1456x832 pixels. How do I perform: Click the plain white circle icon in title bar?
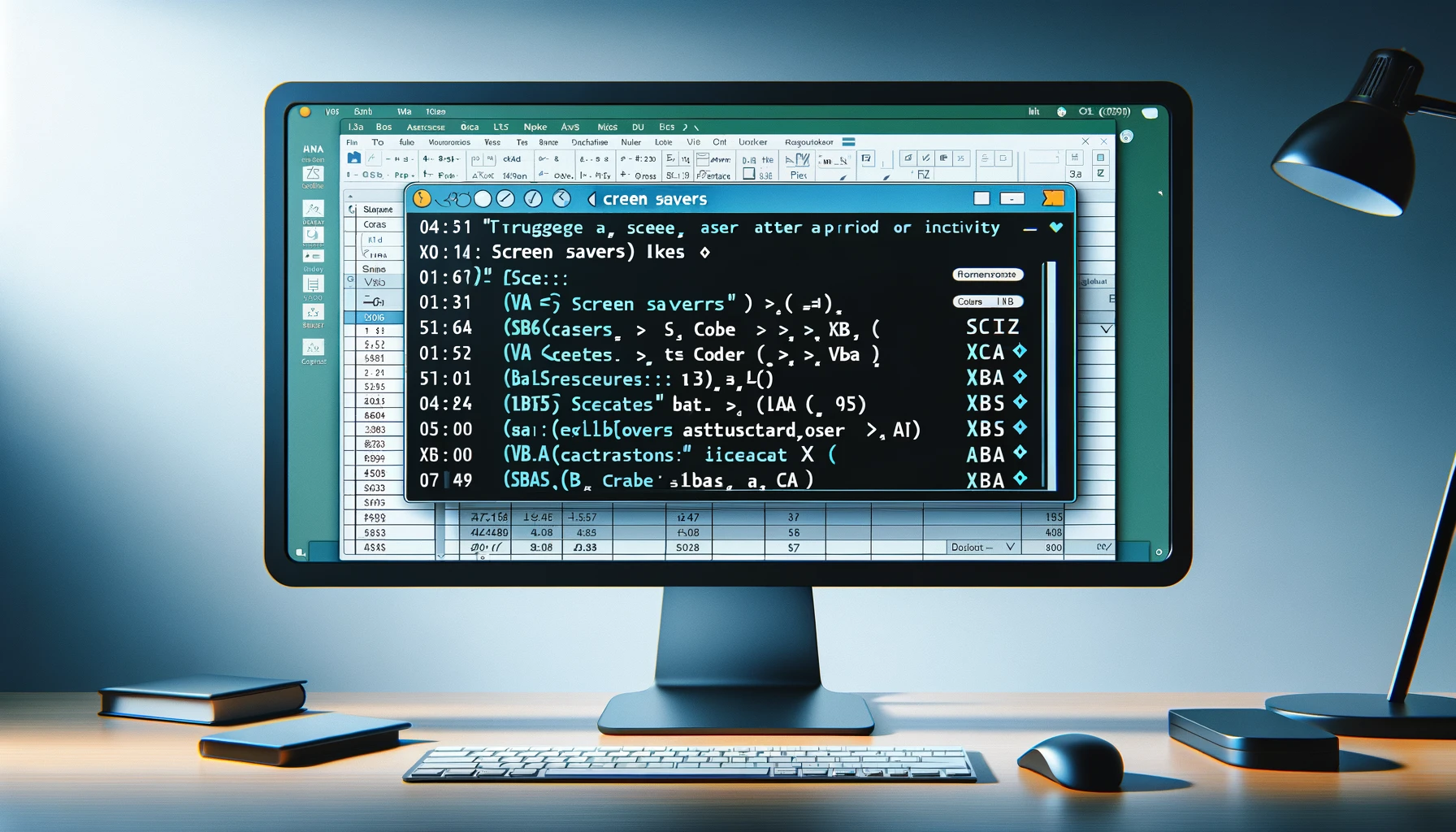click(483, 198)
